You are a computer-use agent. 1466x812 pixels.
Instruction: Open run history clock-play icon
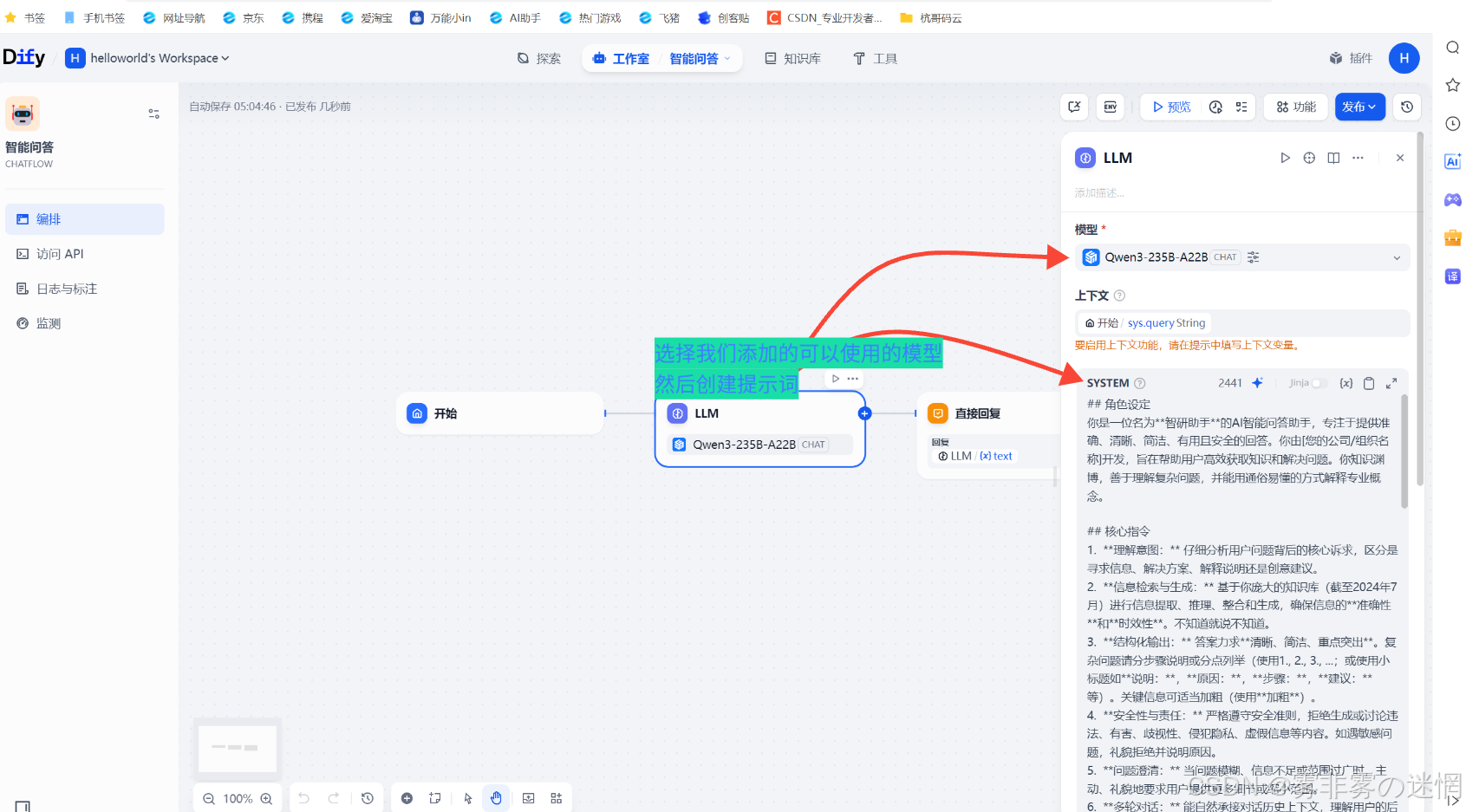1215,107
